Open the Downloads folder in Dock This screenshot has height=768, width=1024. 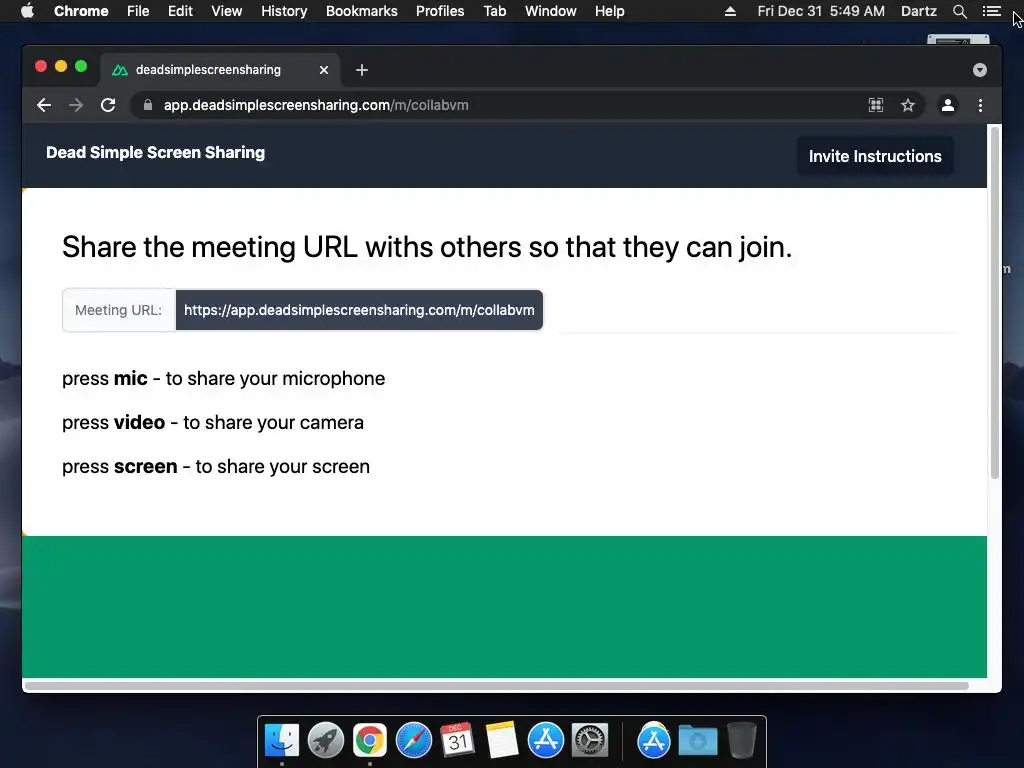click(697, 741)
